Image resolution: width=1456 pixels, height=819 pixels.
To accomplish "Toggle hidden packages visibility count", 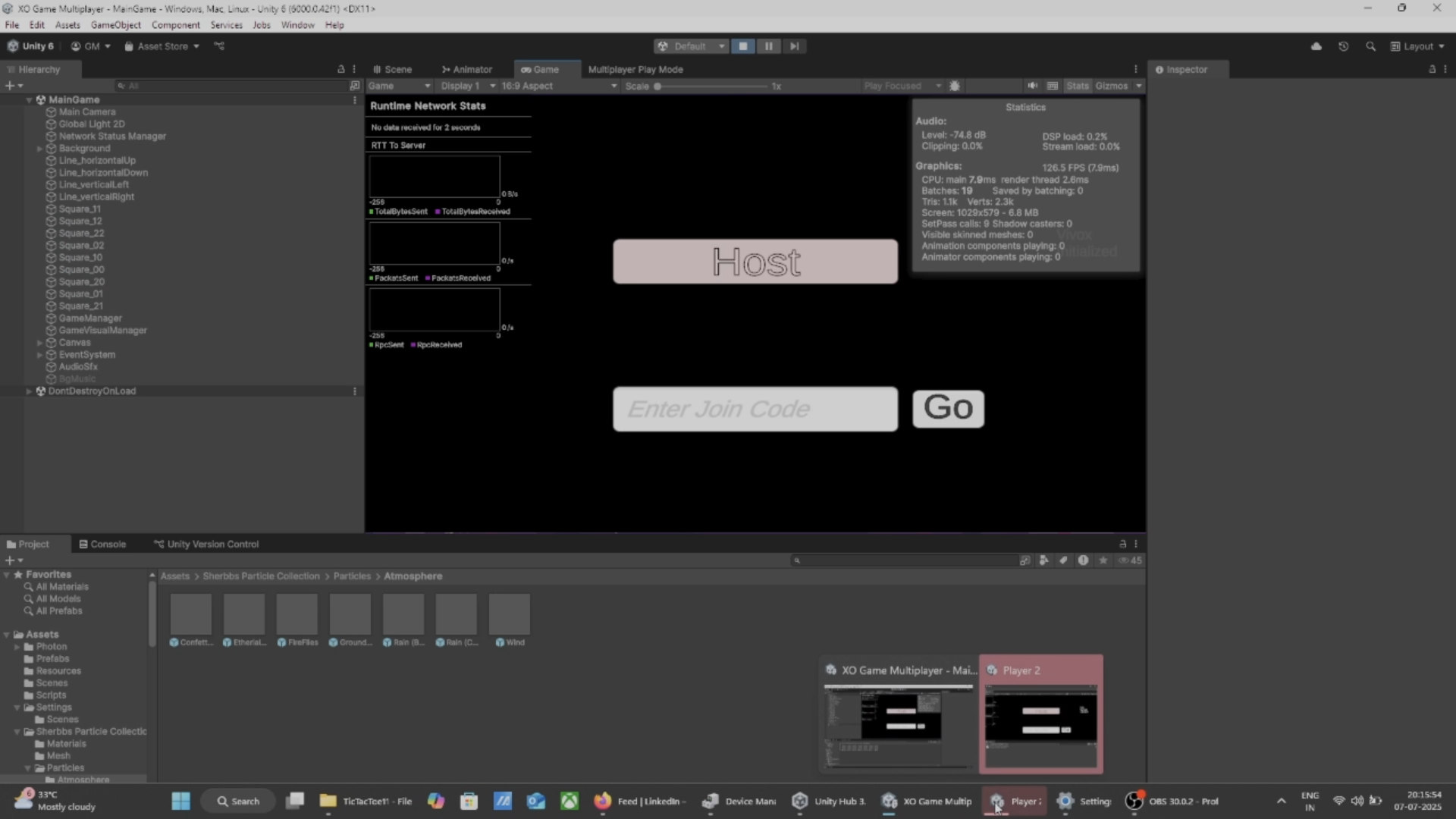I will pyautogui.click(x=1130, y=560).
